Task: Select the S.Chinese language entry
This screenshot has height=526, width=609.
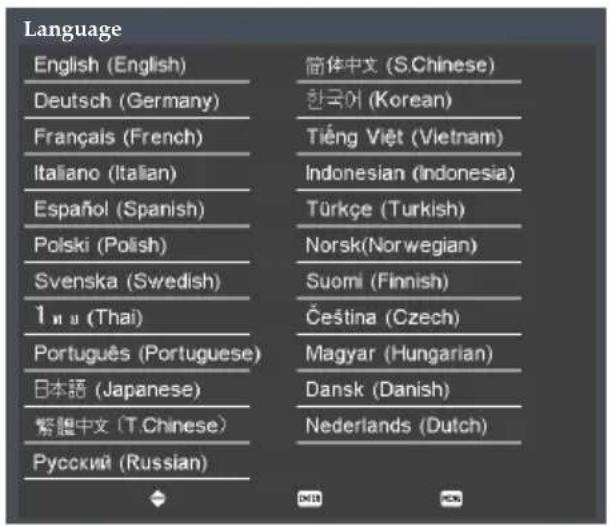Action: click(400, 65)
